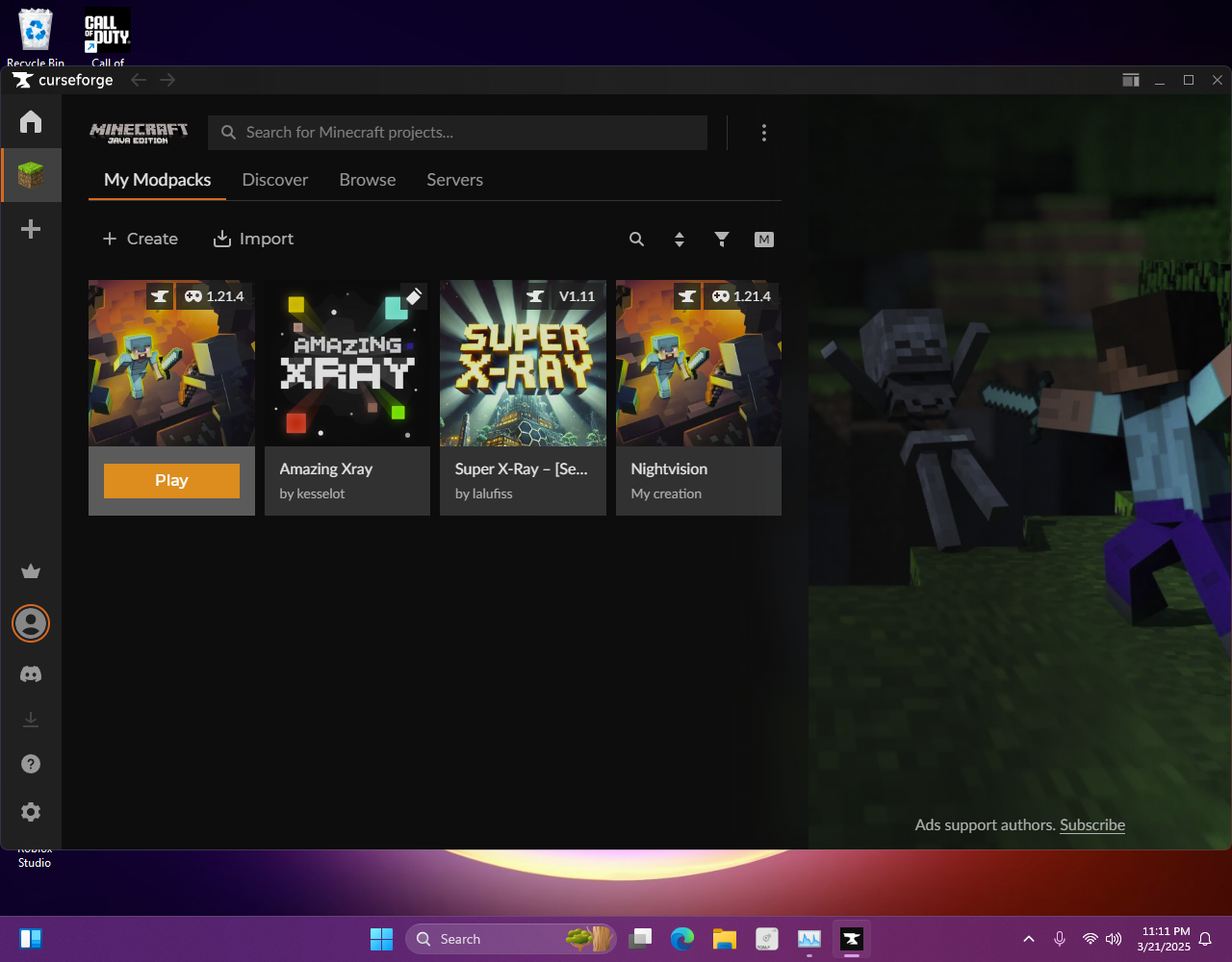This screenshot has height=962, width=1232.
Task: Focus the Search for Minecraft projects field
Action: (457, 133)
